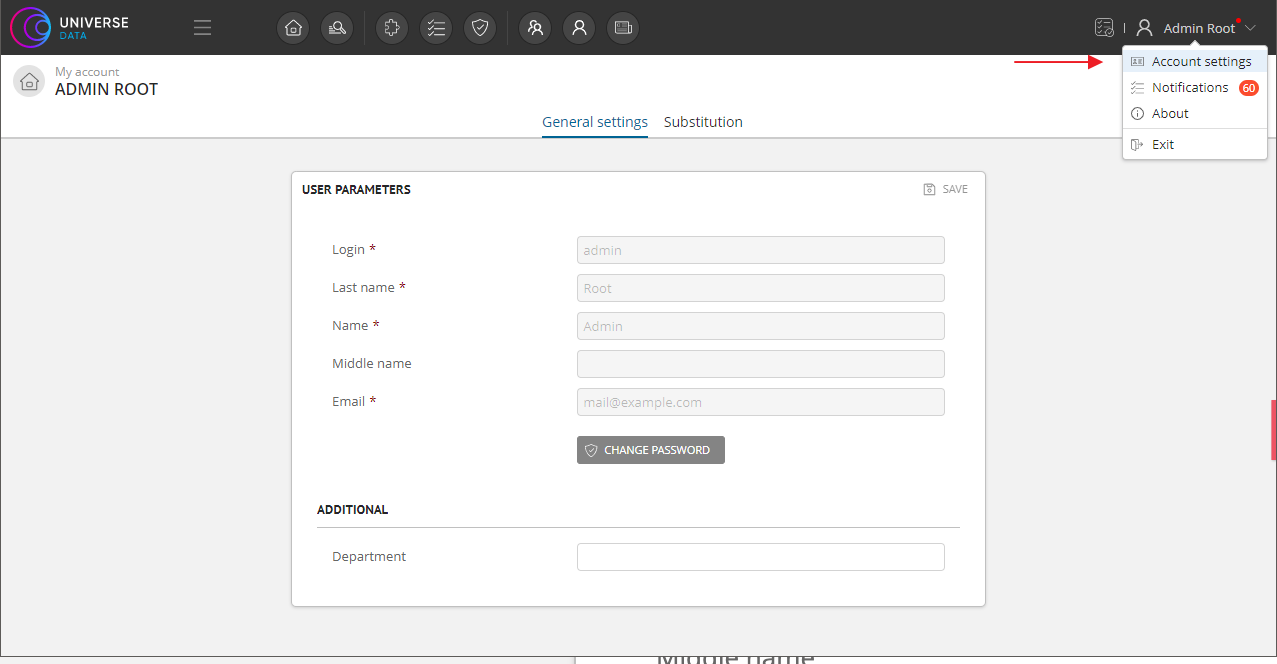1277x664 pixels.
Task: Expand the Admin Root user dropdown
Action: tap(1197, 28)
